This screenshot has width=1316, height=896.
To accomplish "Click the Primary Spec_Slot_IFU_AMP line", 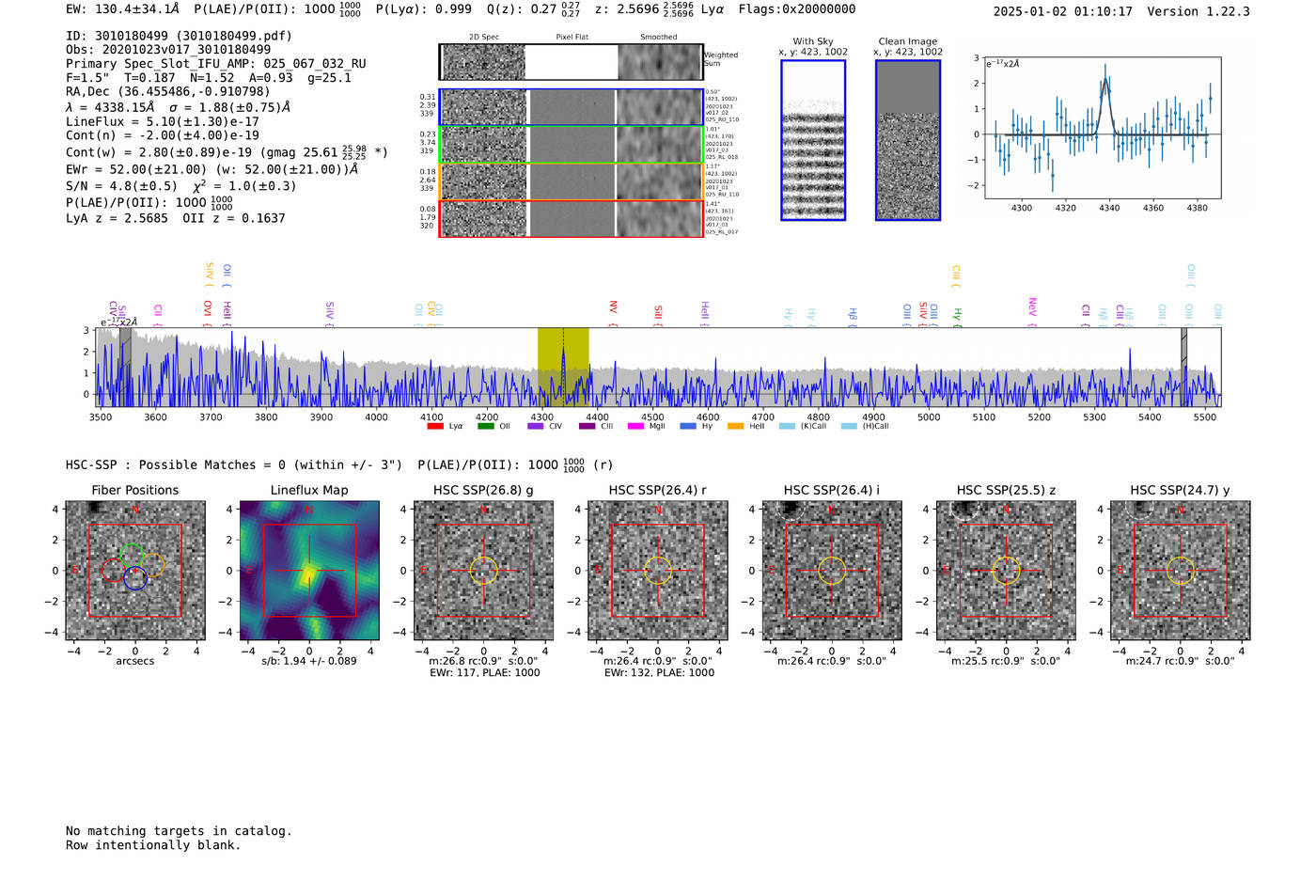I will coord(216,64).
